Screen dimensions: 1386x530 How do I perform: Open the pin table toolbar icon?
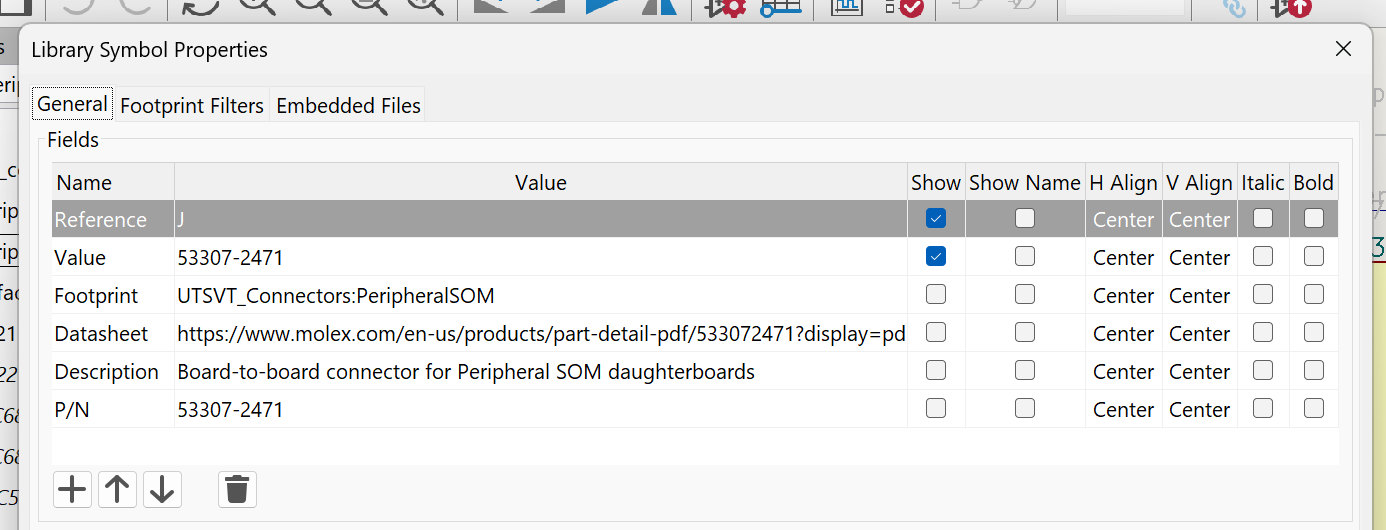pos(781,8)
